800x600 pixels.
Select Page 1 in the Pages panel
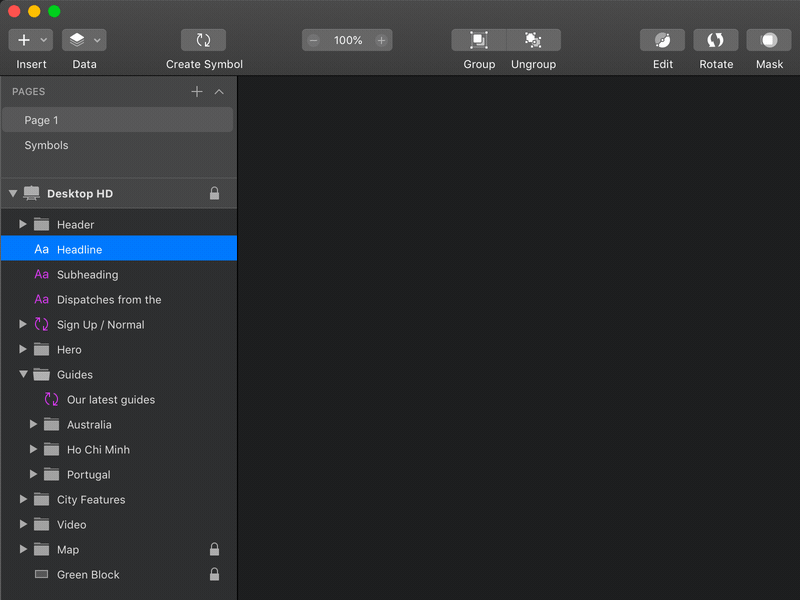[x=42, y=119]
